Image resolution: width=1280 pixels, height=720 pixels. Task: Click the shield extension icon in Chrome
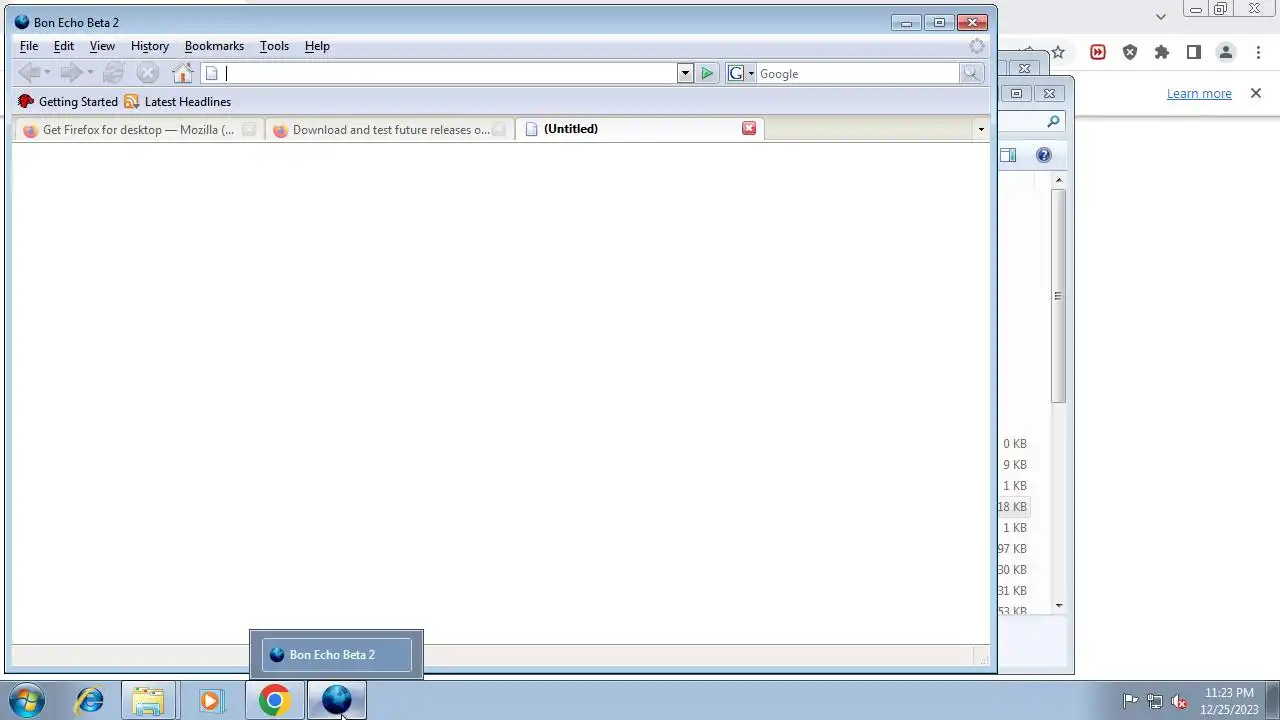(x=1130, y=52)
